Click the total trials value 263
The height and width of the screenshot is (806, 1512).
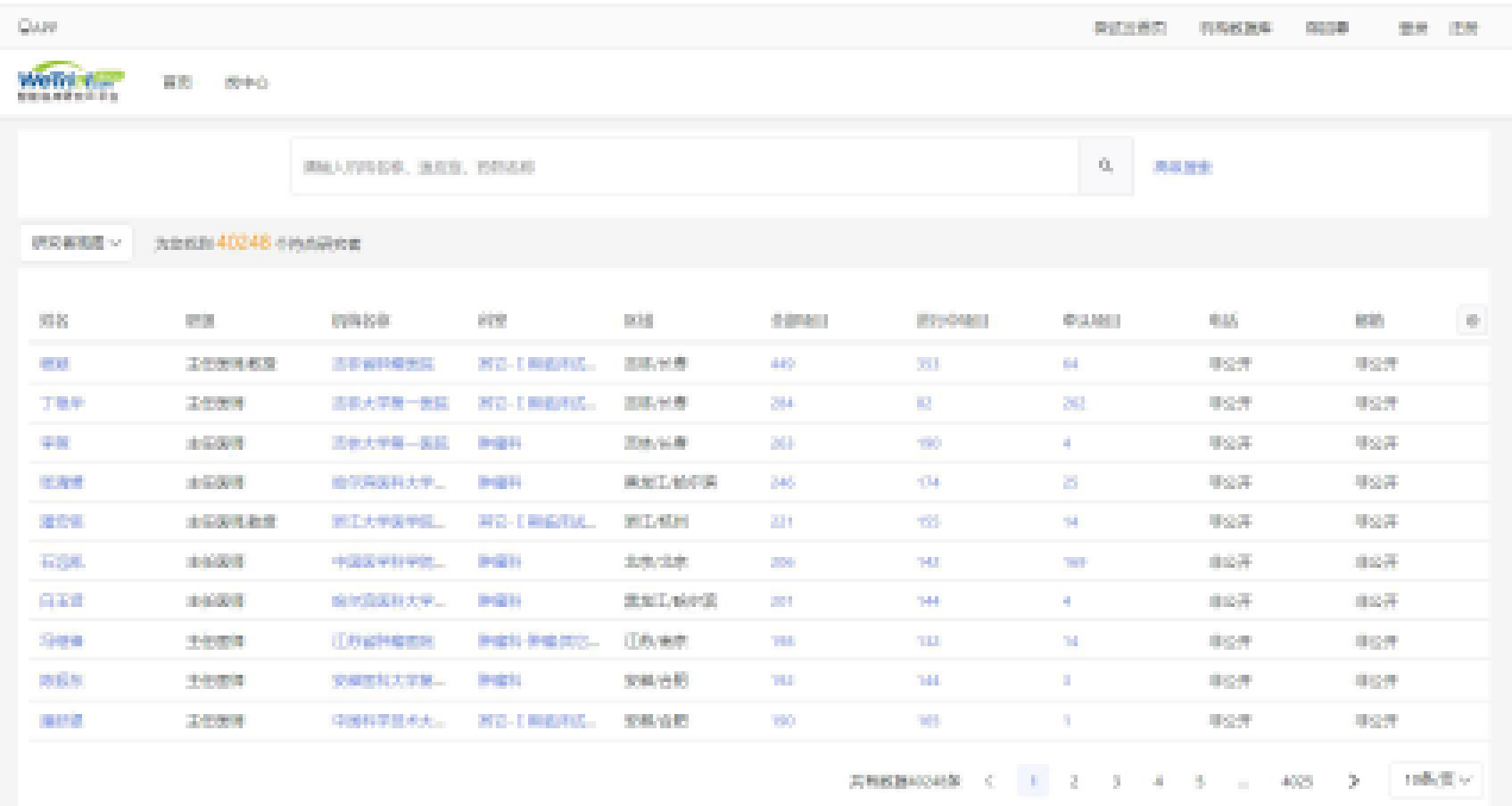pos(782,443)
